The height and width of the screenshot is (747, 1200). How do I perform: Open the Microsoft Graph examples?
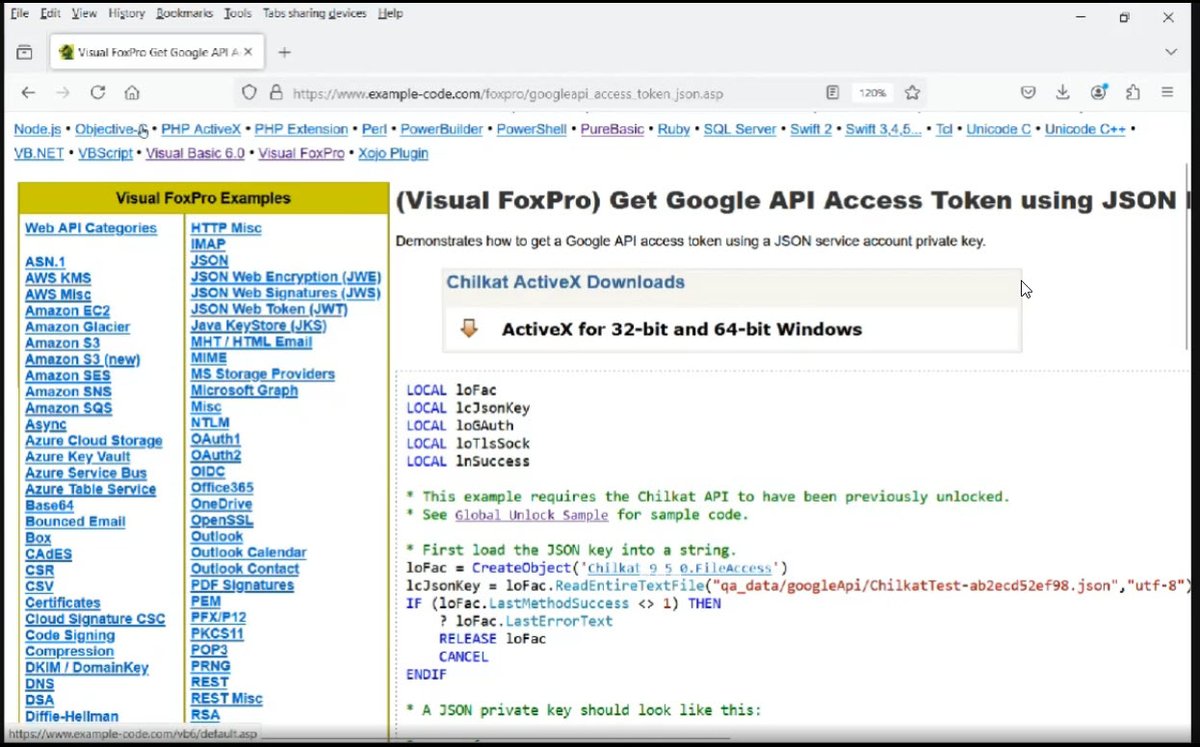(244, 390)
